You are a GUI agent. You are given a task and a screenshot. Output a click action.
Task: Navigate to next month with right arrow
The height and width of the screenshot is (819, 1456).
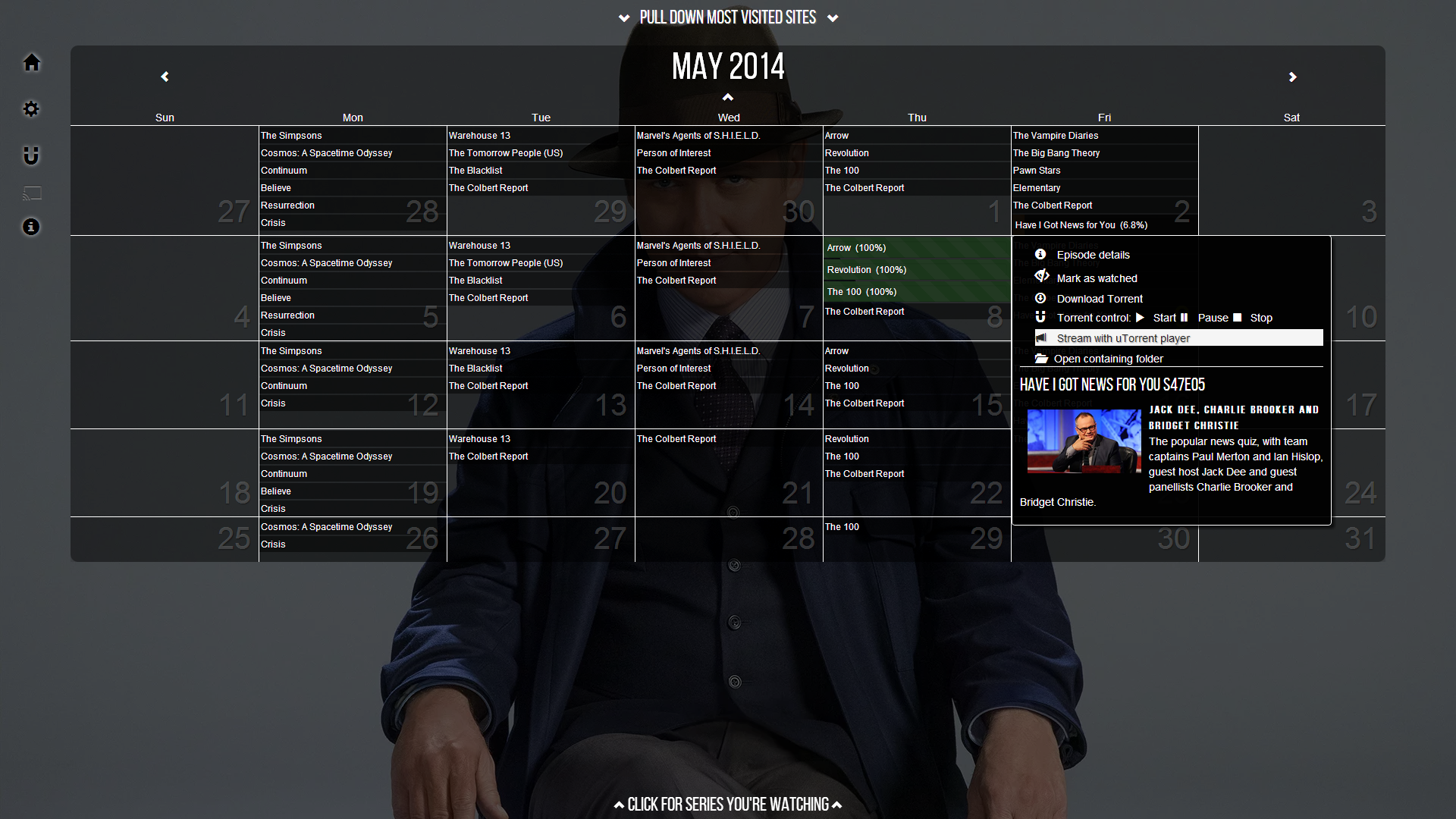(x=1293, y=76)
